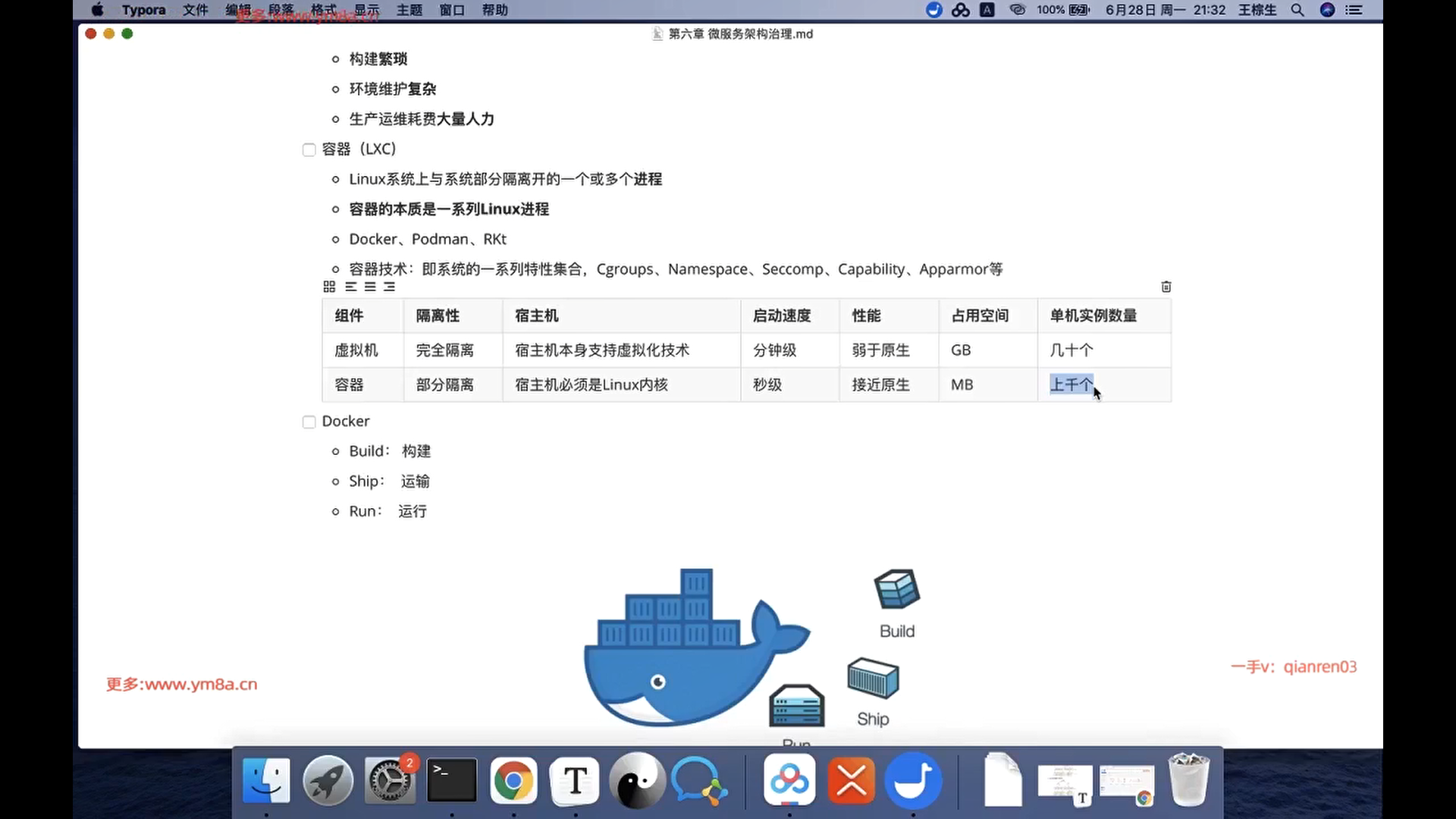The width and height of the screenshot is (1456, 819).
Task: Open the 主题 menu
Action: click(409, 10)
